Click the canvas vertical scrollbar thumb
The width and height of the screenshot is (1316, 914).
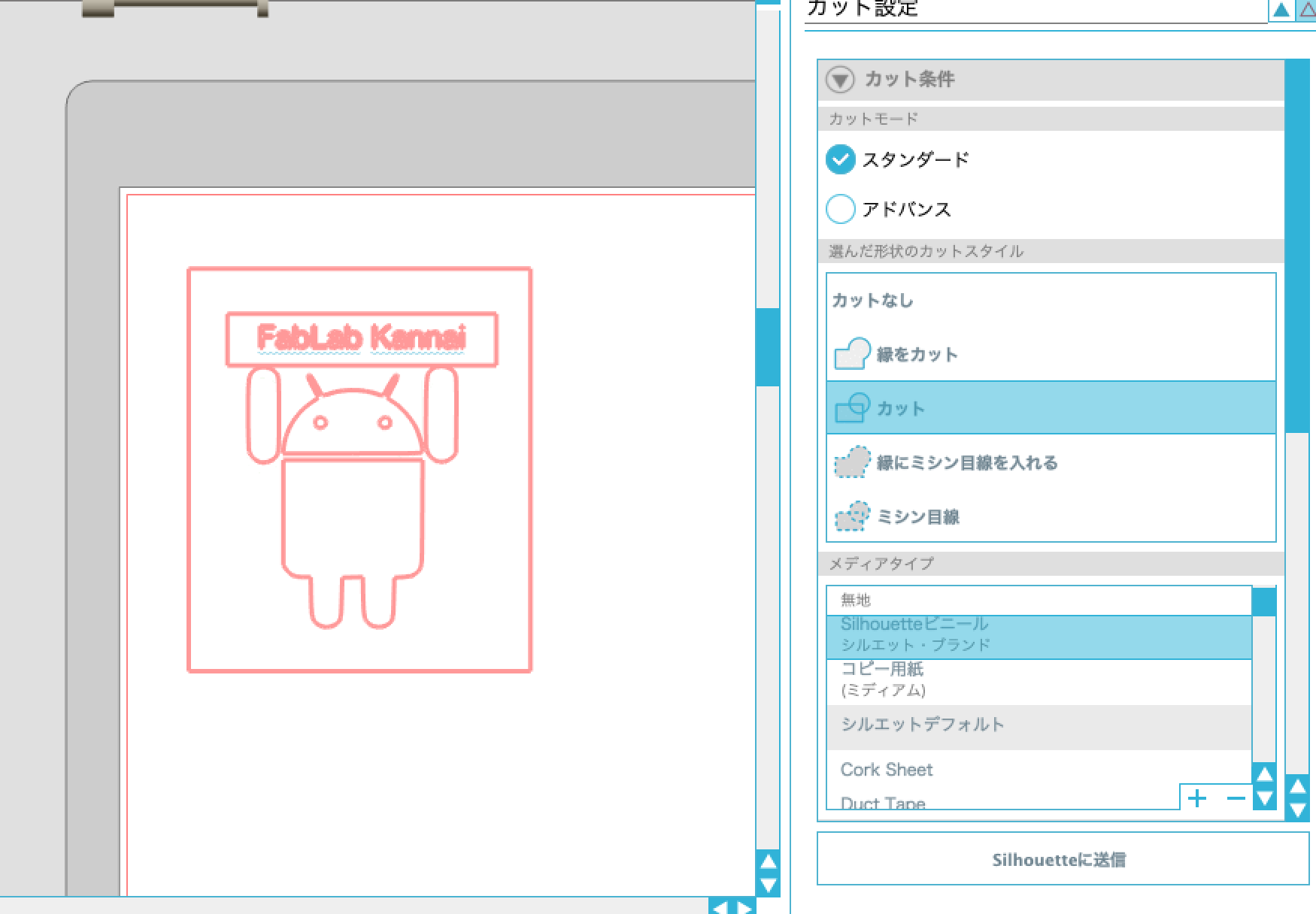(768, 347)
